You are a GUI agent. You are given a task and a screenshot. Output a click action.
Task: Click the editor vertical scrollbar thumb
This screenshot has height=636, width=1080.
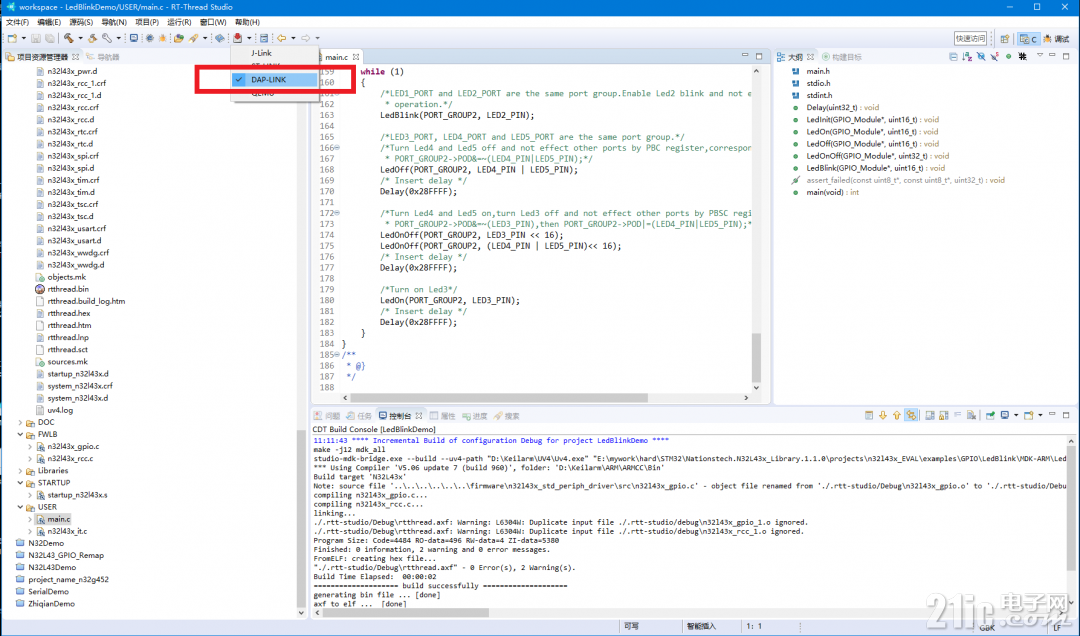pyautogui.click(x=756, y=358)
